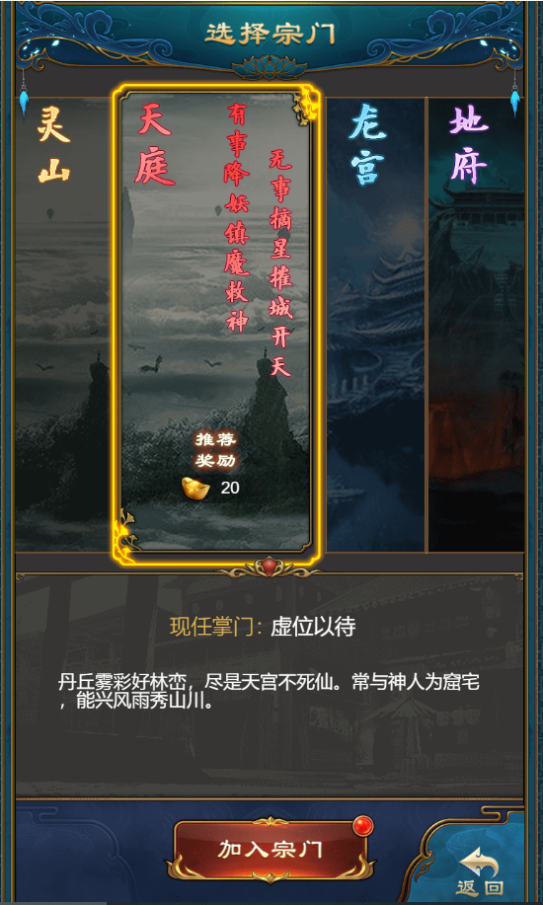
Task: Click the lotus ornament under the 选择宗门 title
Action: (x=269, y=66)
